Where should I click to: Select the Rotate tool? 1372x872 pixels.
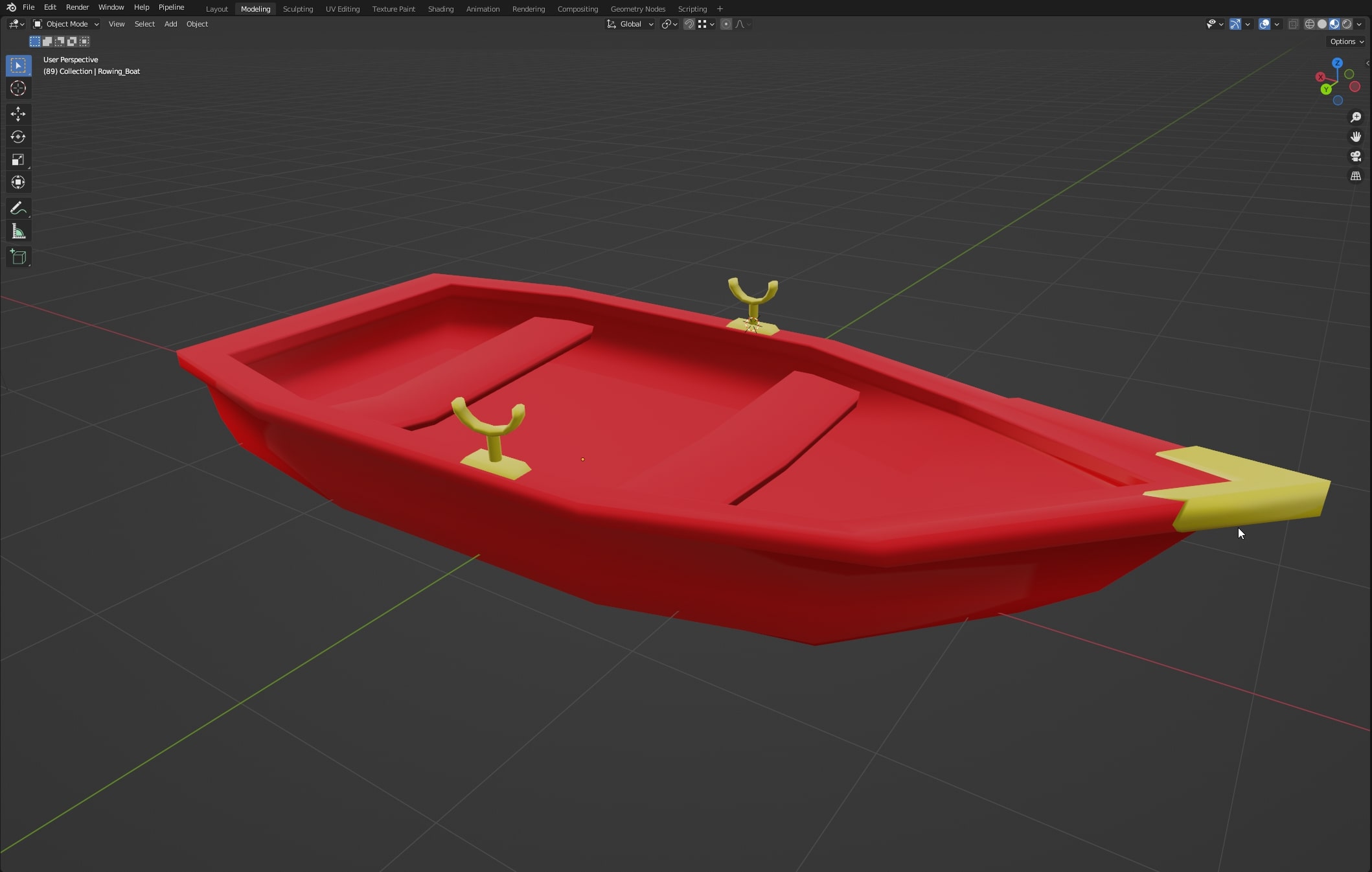click(x=18, y=137)
